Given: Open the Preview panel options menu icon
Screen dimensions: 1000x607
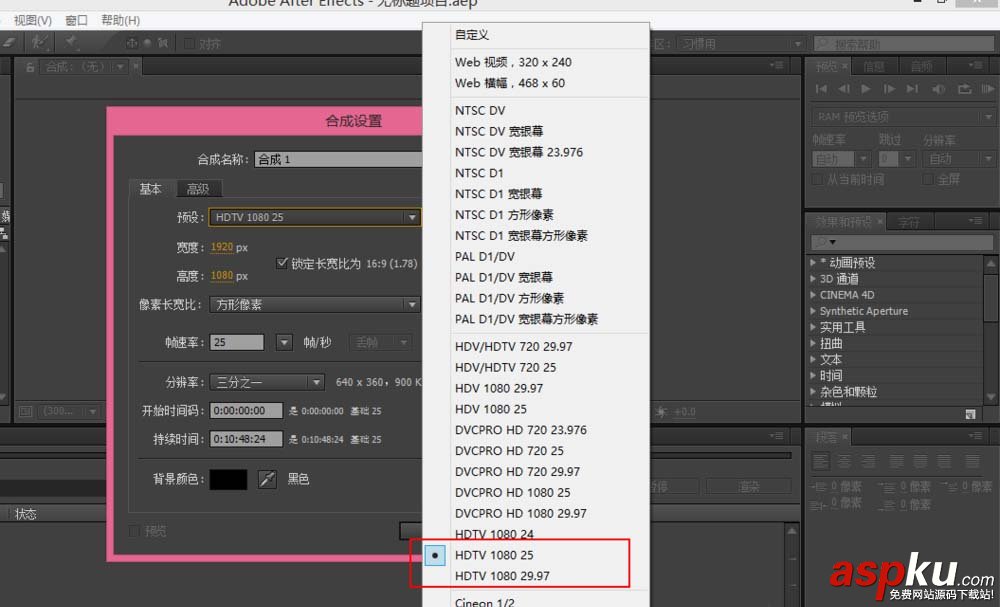Looking at the screenshot, I should tap(975, 65).
